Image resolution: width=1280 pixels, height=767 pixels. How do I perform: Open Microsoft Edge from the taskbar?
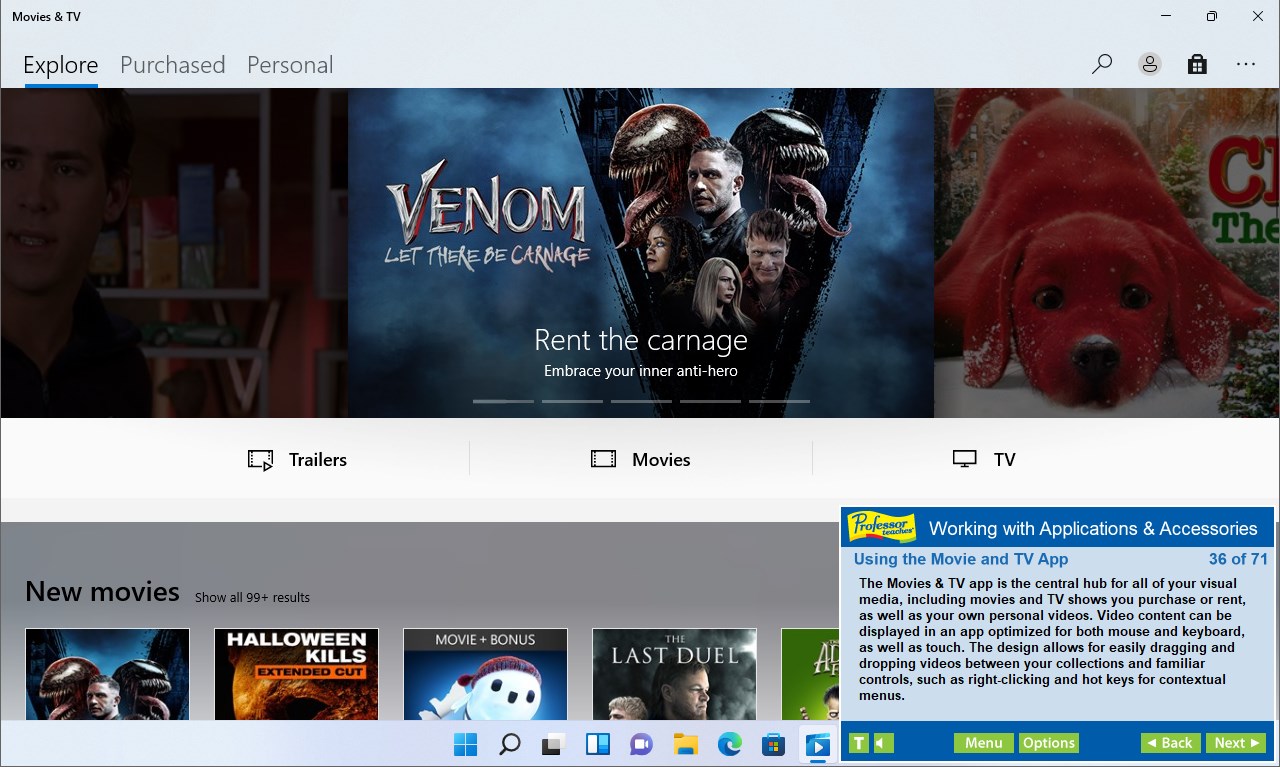pos(729,744)
